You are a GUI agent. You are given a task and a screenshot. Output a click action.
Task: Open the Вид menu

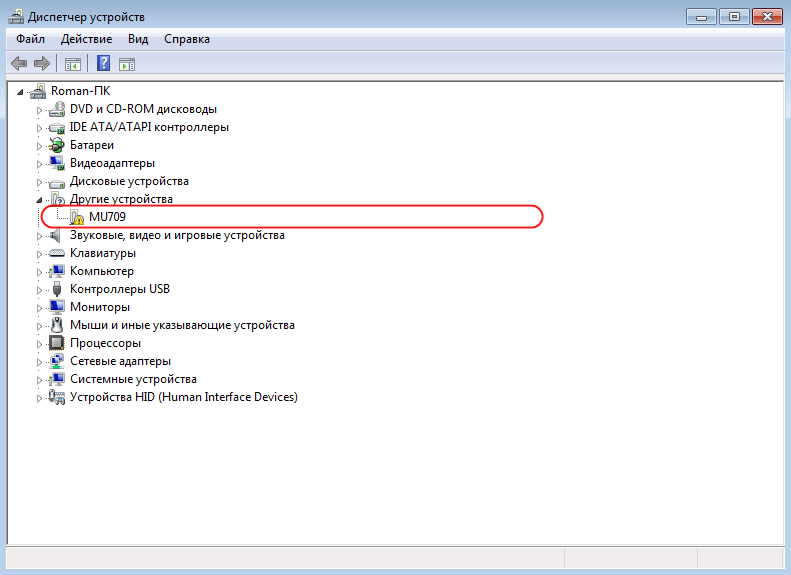click(x=138, y=39)
